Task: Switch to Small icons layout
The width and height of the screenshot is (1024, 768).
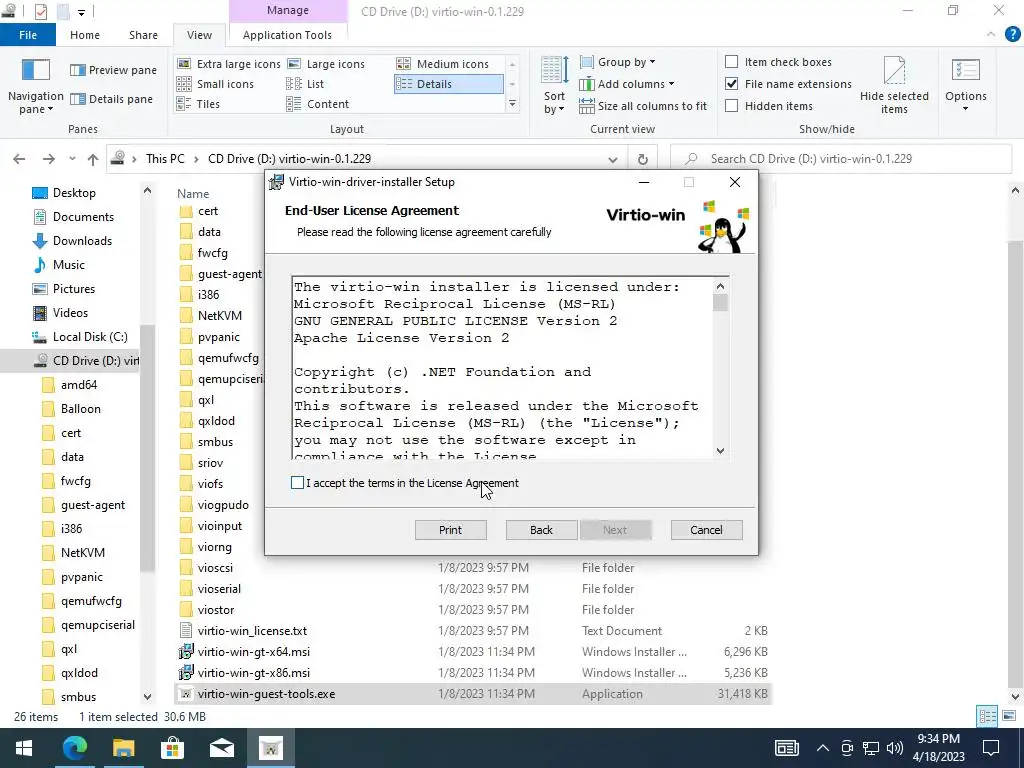Action: [x=216, y=84]
